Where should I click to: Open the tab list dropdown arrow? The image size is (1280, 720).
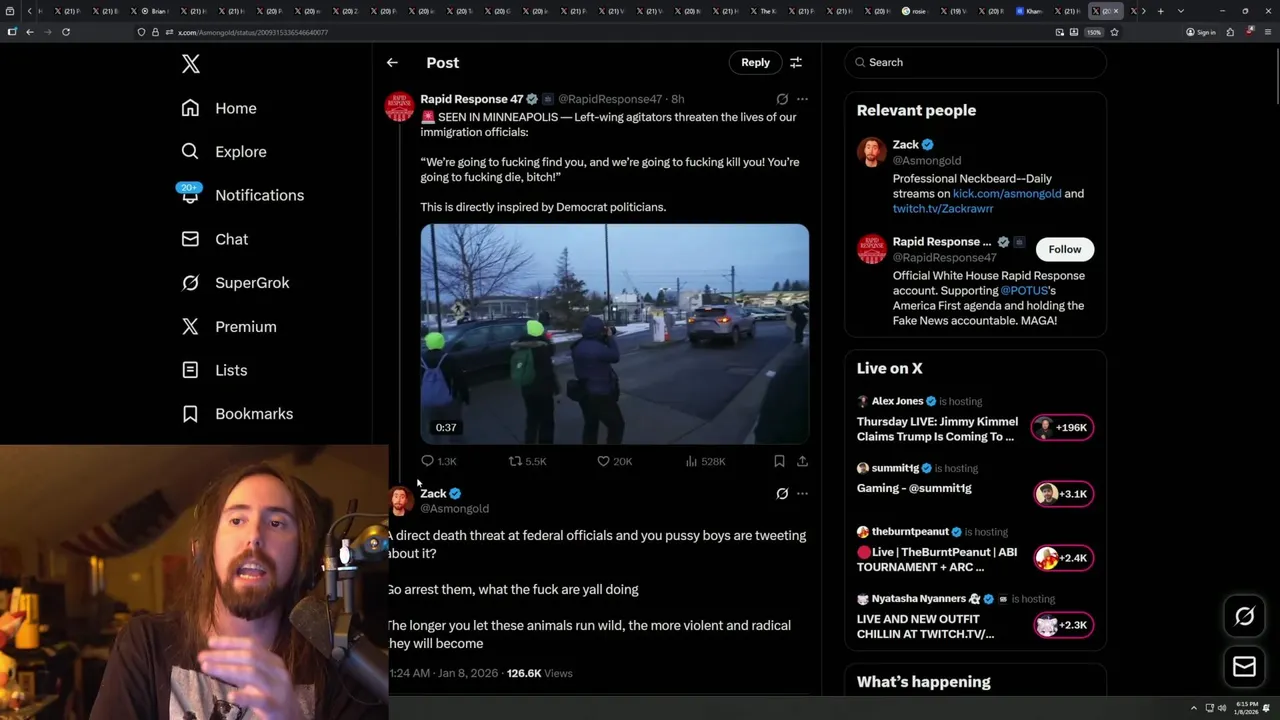click(x=1181, y=11)
